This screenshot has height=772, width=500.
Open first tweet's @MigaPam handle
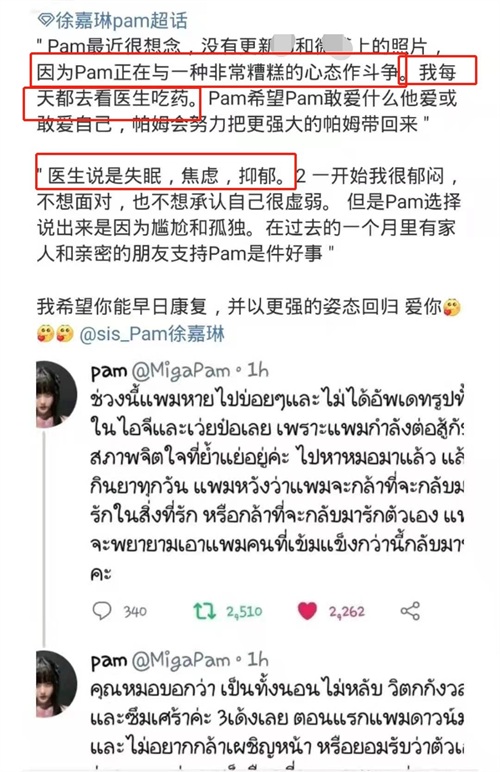[181, 371]
